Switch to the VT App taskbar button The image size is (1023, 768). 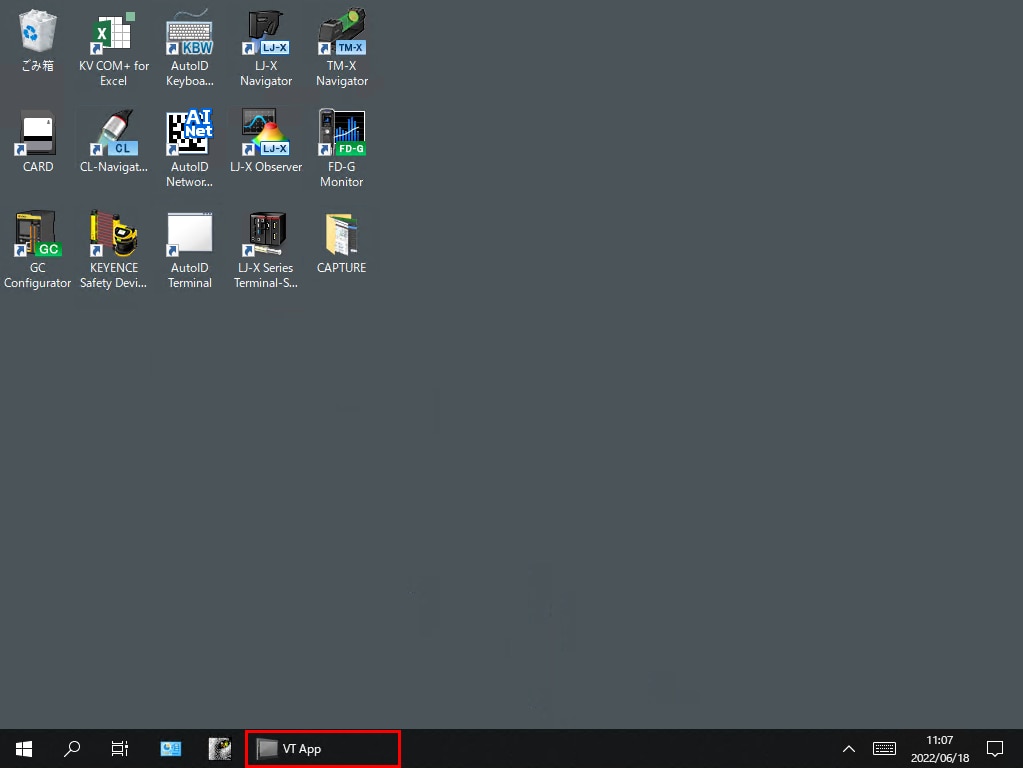[x=322, y=748]
